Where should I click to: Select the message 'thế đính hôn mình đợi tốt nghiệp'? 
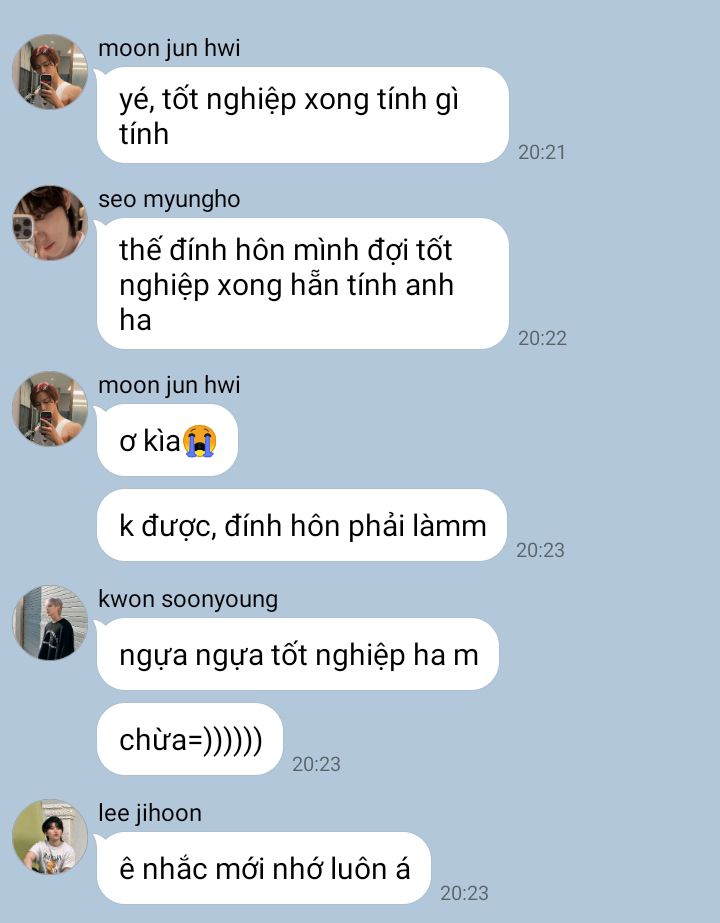303,284
